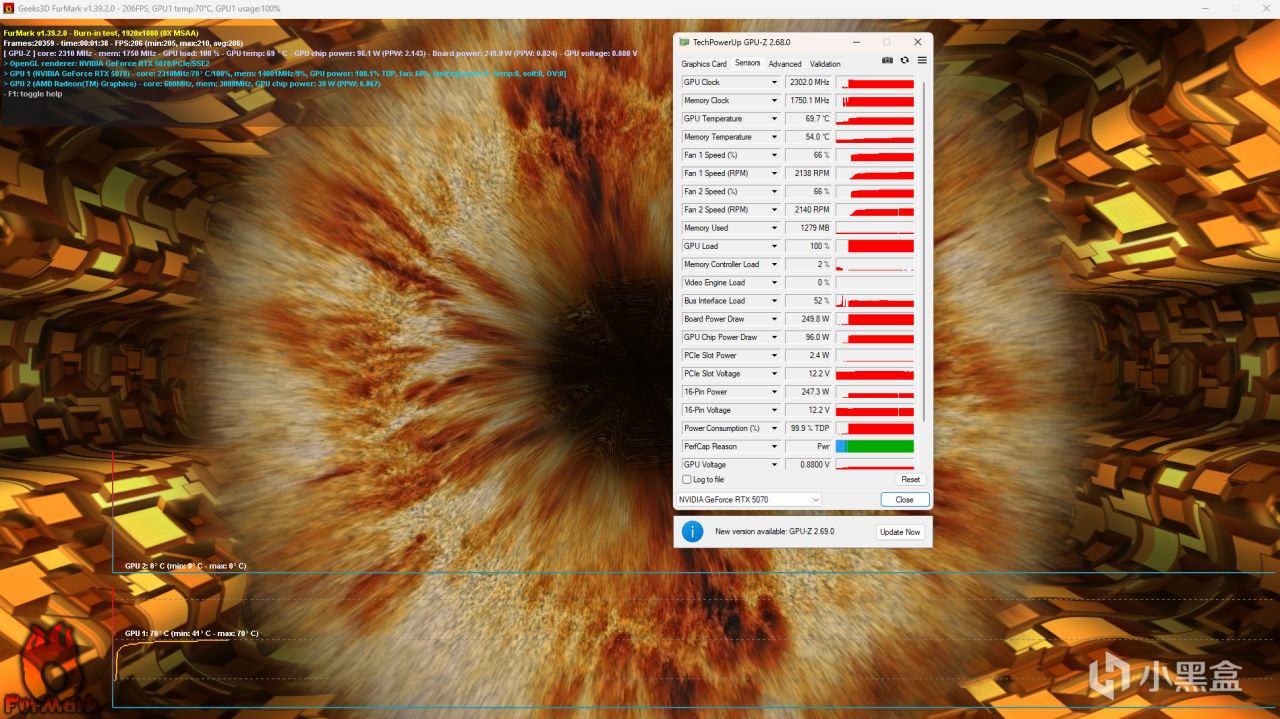Click the PCIe Slot Power value 2.4 W

tap(808, 355)
